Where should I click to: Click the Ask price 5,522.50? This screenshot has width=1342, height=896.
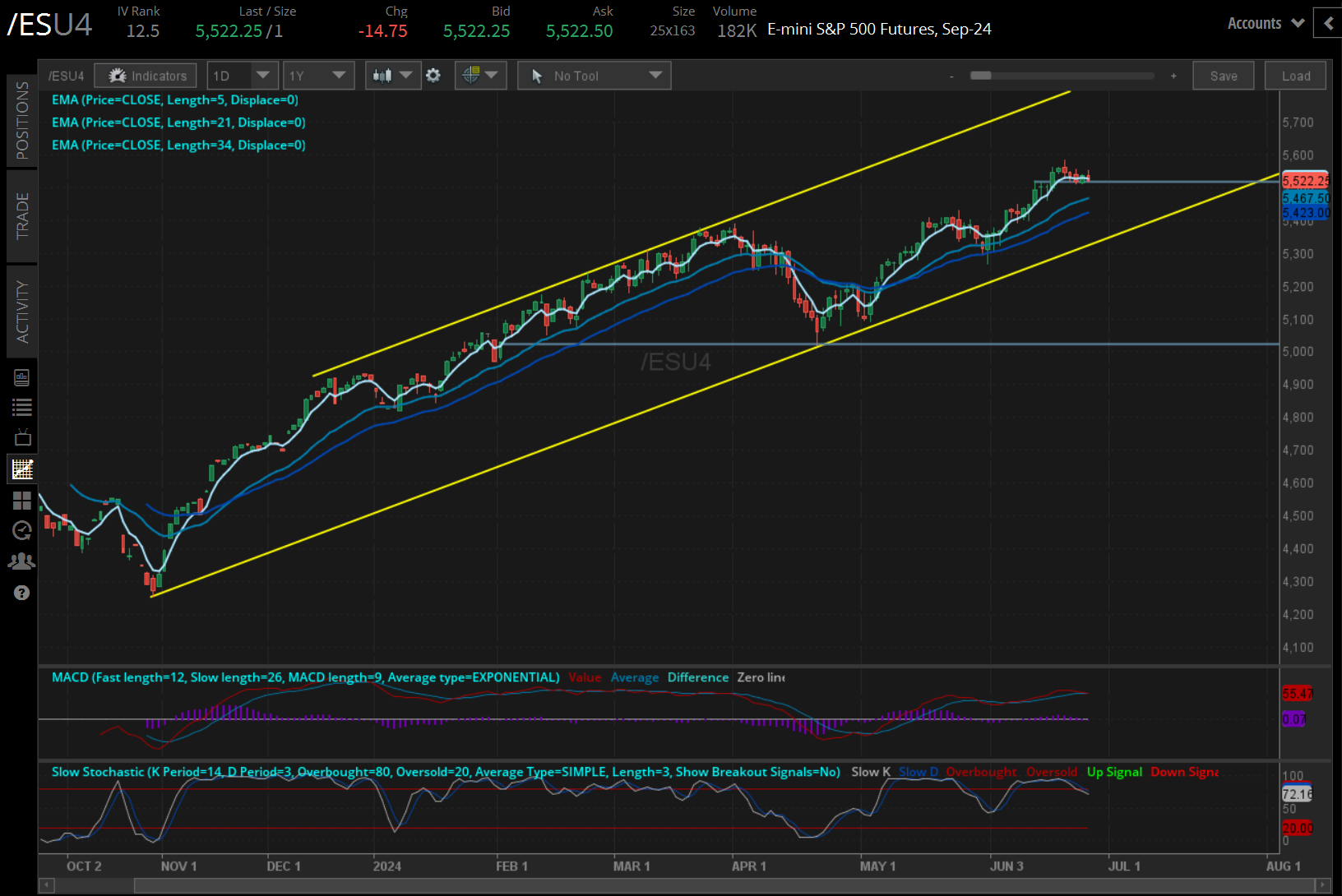(580, 31)
